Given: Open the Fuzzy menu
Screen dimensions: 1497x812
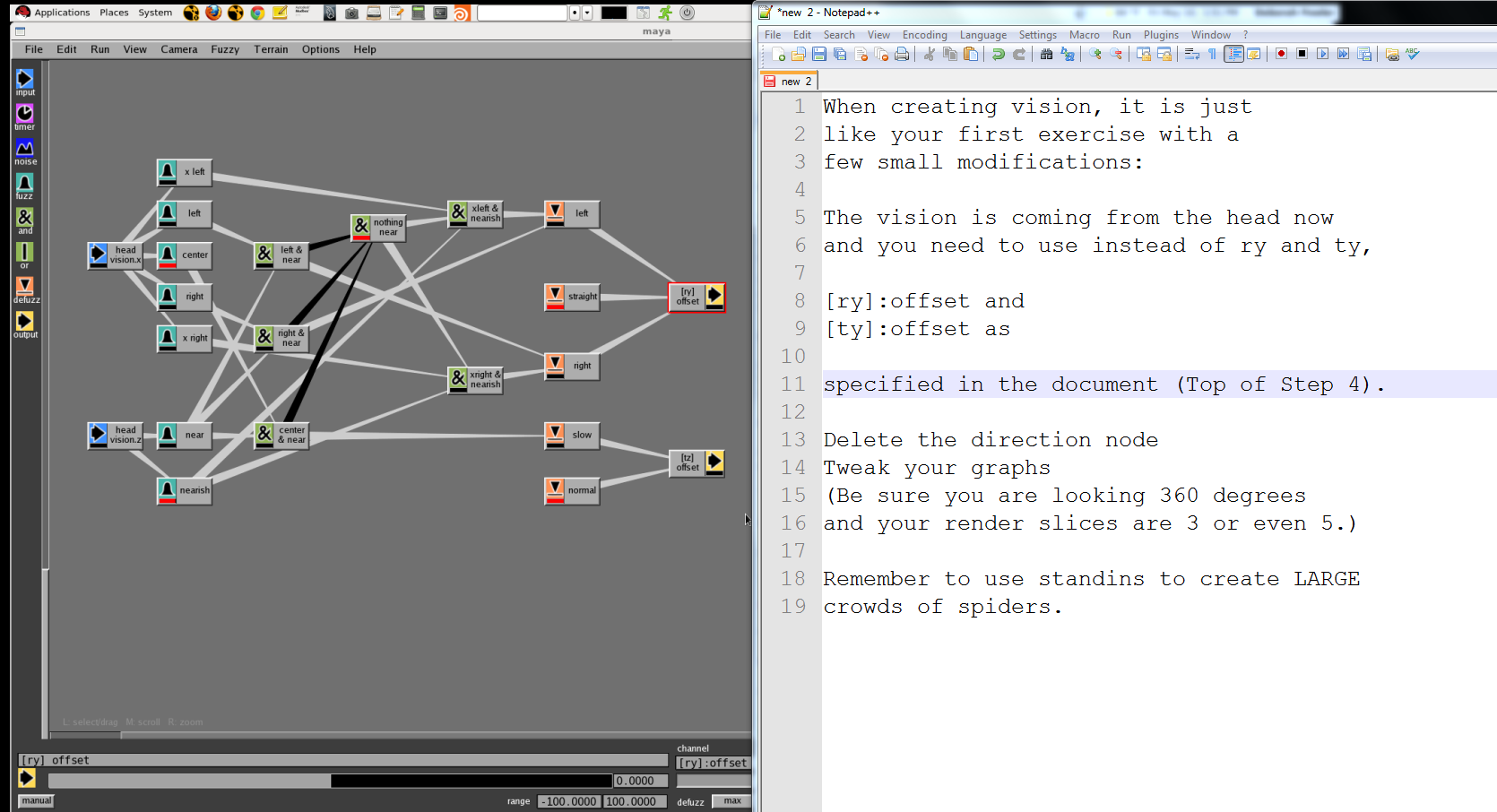Looking at the screenshot, I should coord(225,49).
